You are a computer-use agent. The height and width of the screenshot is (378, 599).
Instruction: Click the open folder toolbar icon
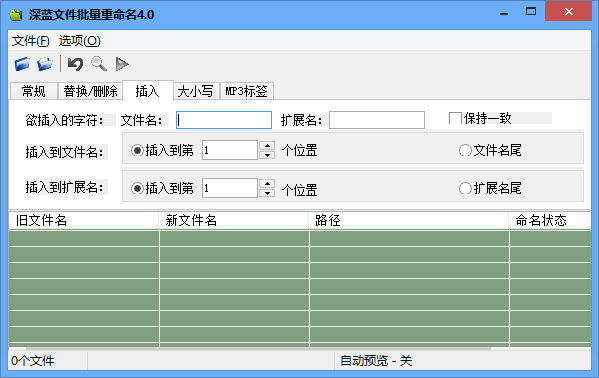pos(45,64)
